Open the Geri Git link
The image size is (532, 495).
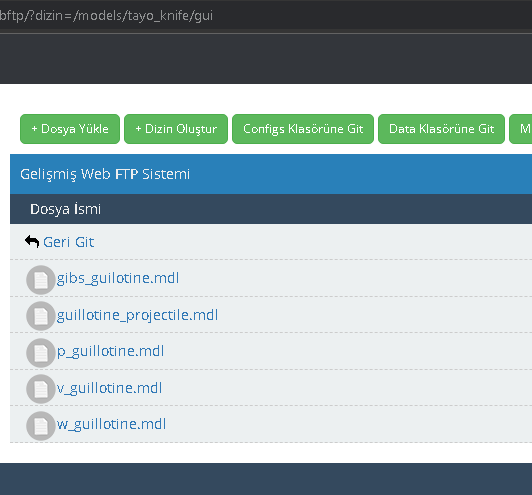pos(69,242)
